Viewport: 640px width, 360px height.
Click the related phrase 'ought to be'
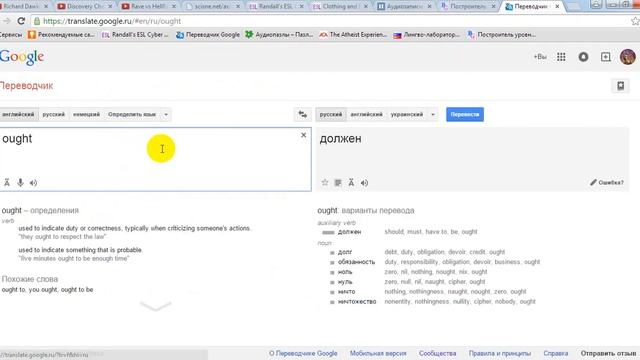(77, 289)
